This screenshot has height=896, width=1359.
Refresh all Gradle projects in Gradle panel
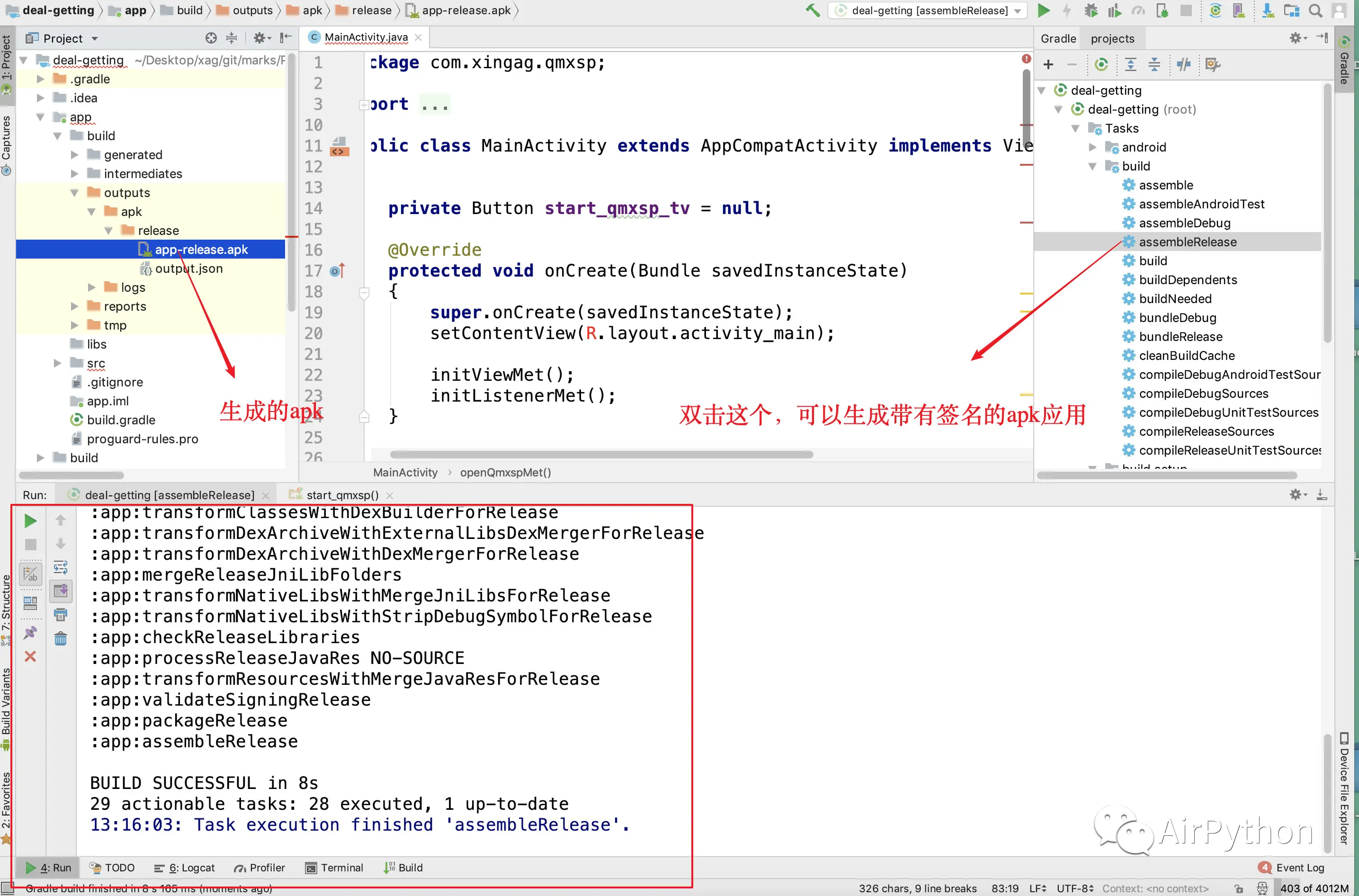point(1101,64)
